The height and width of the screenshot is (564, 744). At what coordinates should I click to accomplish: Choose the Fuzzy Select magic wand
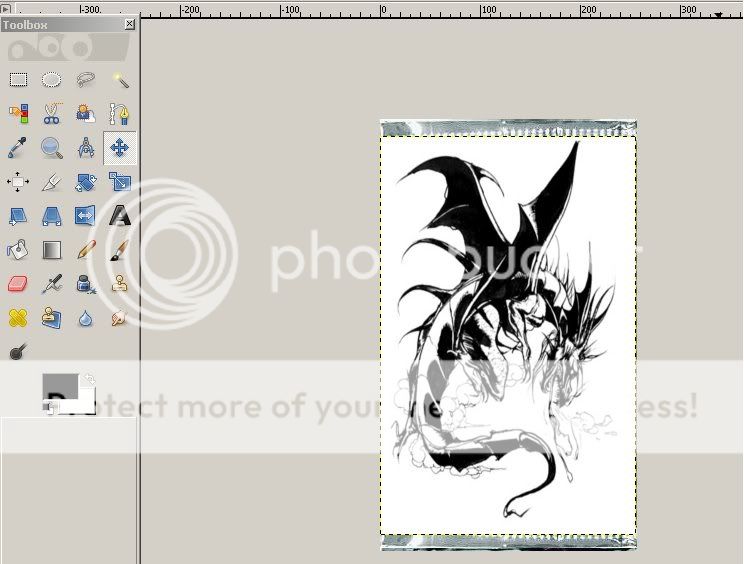tap(120, 80)
